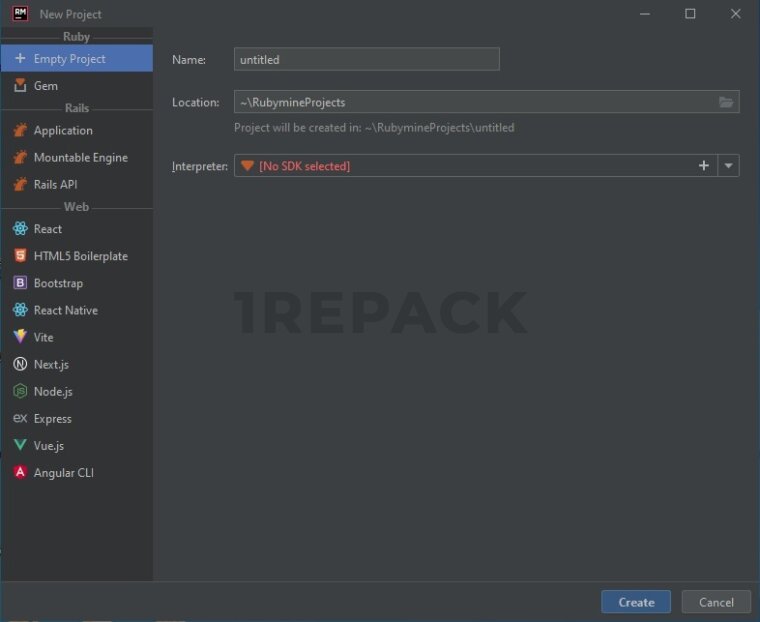
Task: Select Empty Project in the list
Action: click(x=69, y=59)
